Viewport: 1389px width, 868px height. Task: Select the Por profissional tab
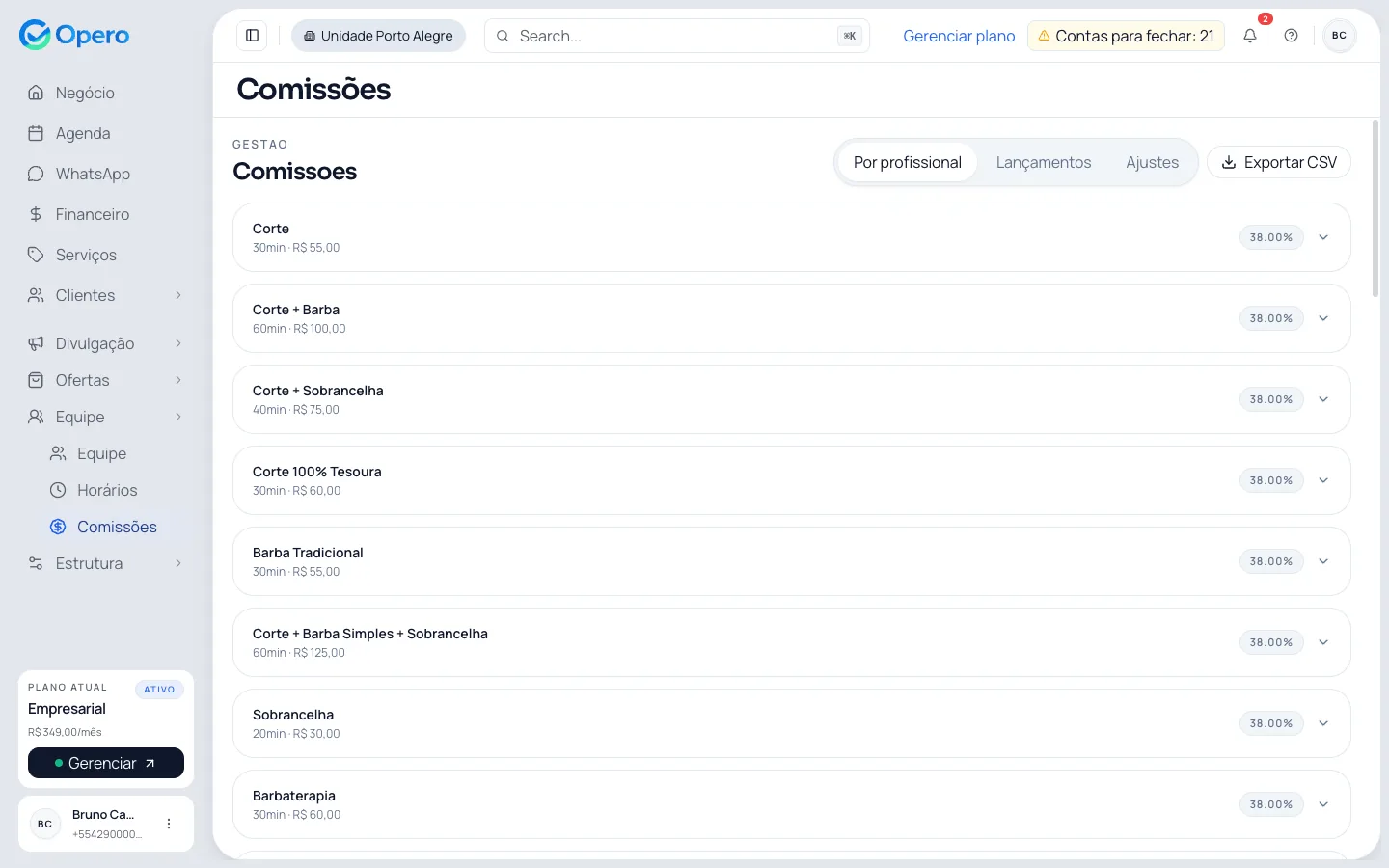tap(908, 162)
